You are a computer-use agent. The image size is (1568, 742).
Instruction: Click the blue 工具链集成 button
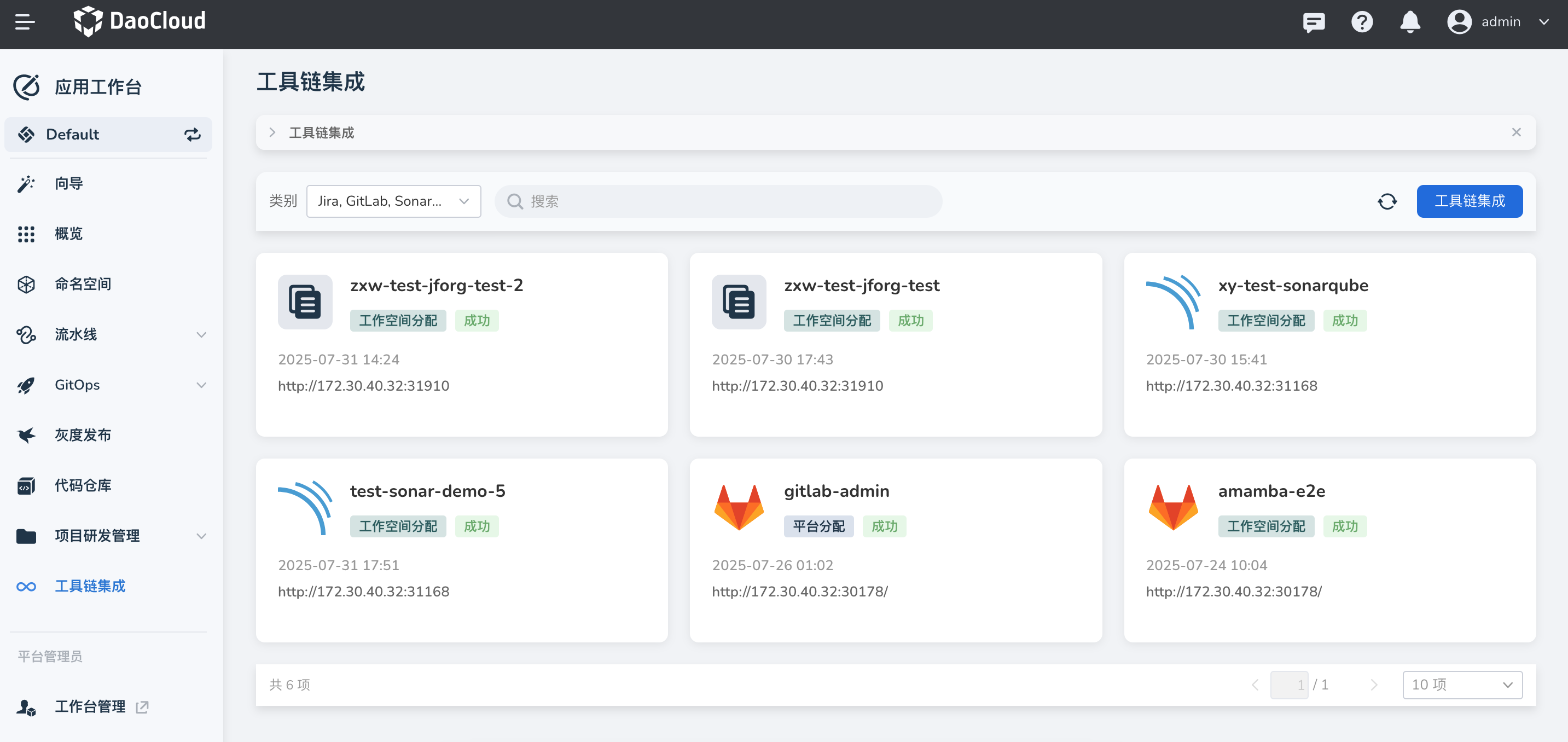[x=1469, y=201]
